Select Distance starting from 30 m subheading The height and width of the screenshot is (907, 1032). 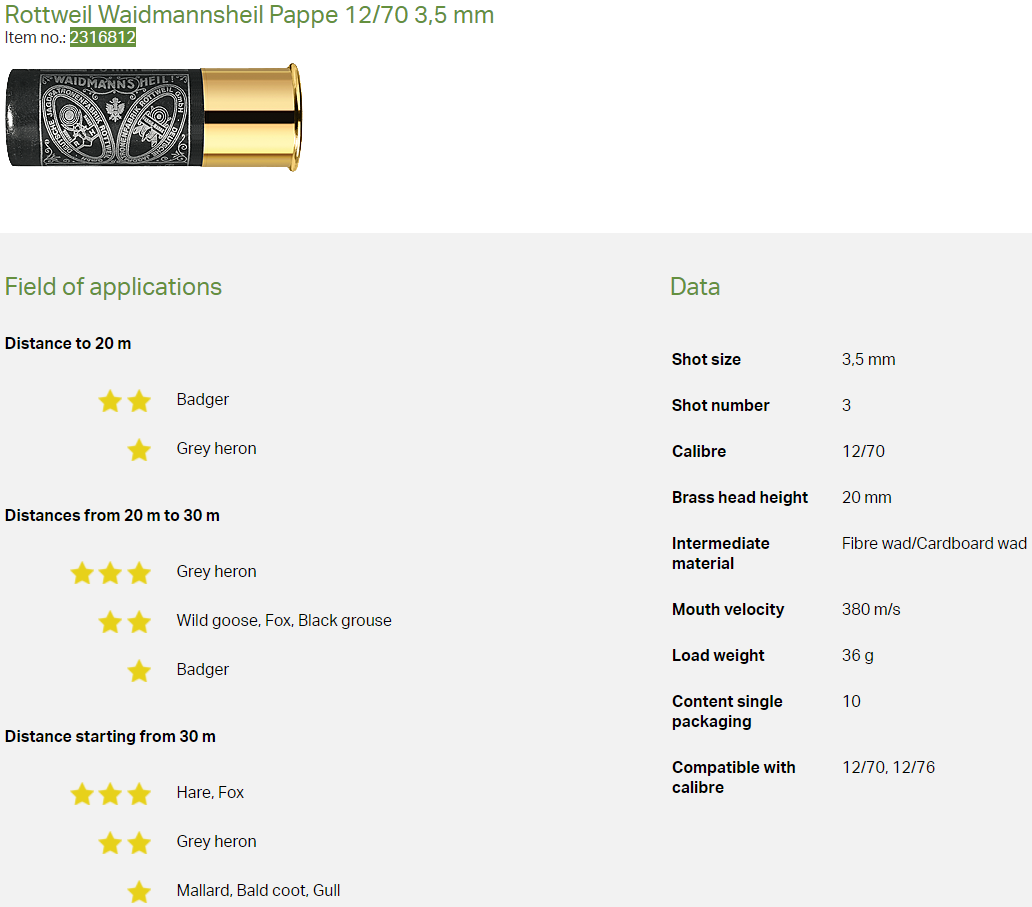(110, 737)
